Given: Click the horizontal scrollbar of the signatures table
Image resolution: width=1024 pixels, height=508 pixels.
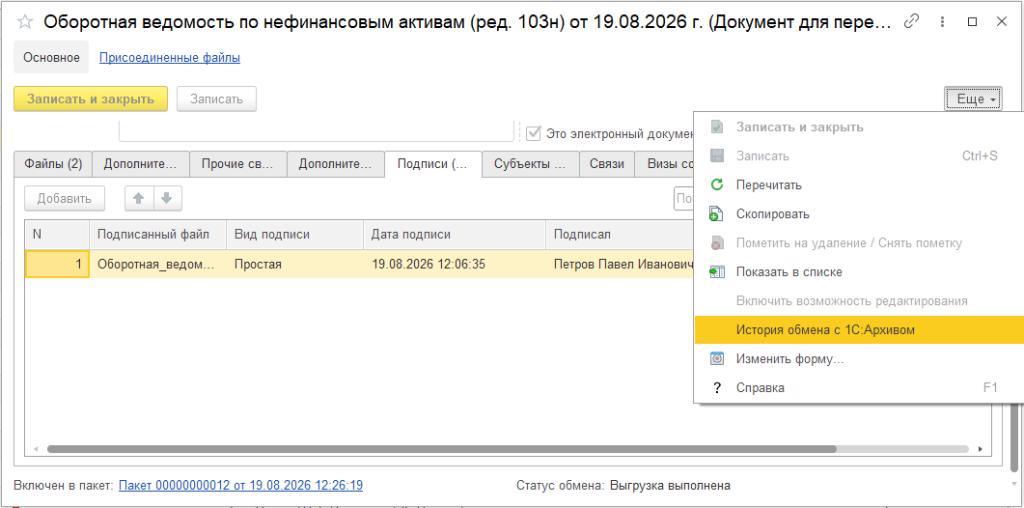Looking at the screenshot, I should (441, 449).
